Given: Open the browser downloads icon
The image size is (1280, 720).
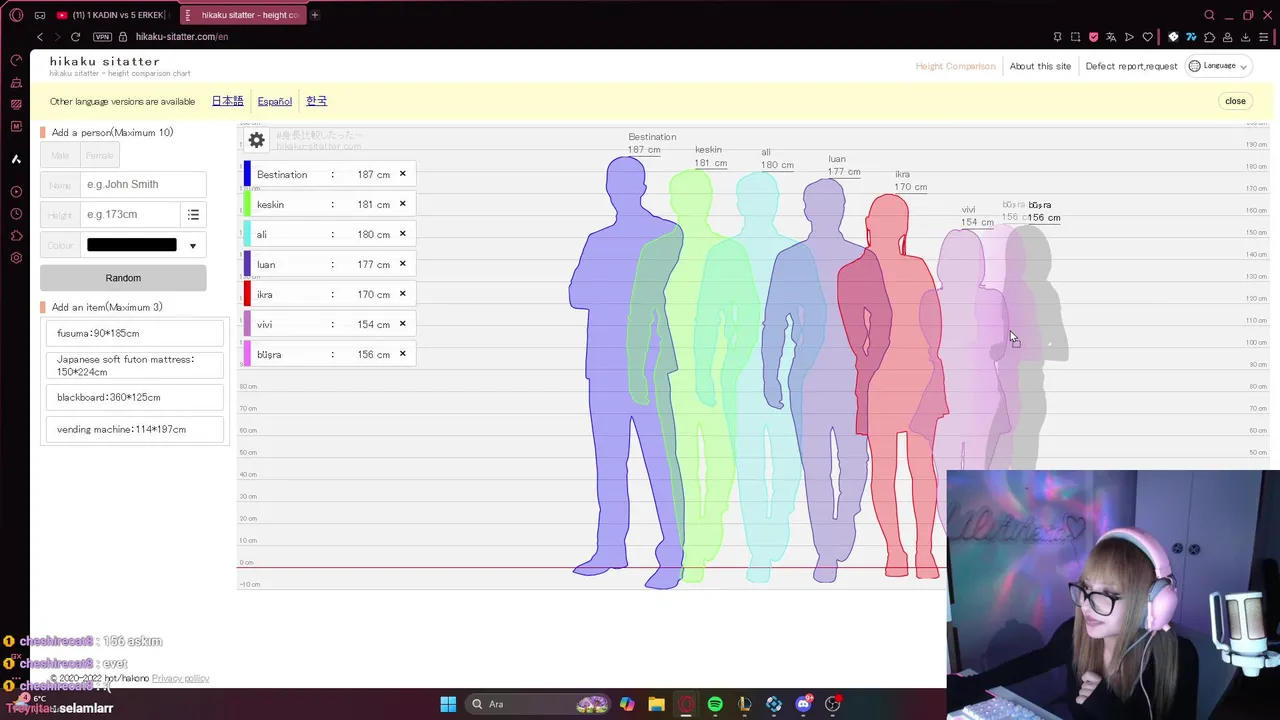Looking at the screenshot, I should [x=1245, y=37].
